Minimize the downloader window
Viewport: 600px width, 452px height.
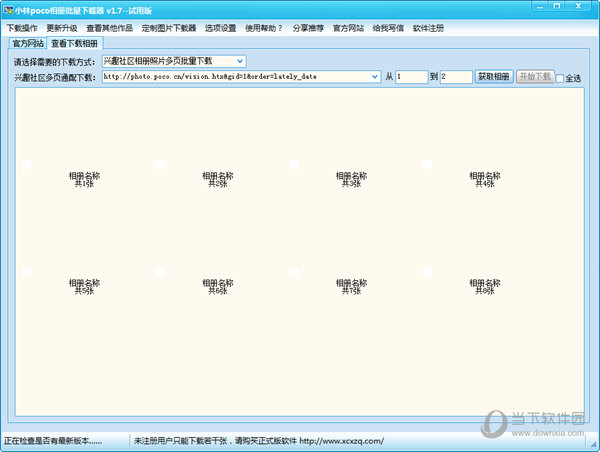pos(540,6)
